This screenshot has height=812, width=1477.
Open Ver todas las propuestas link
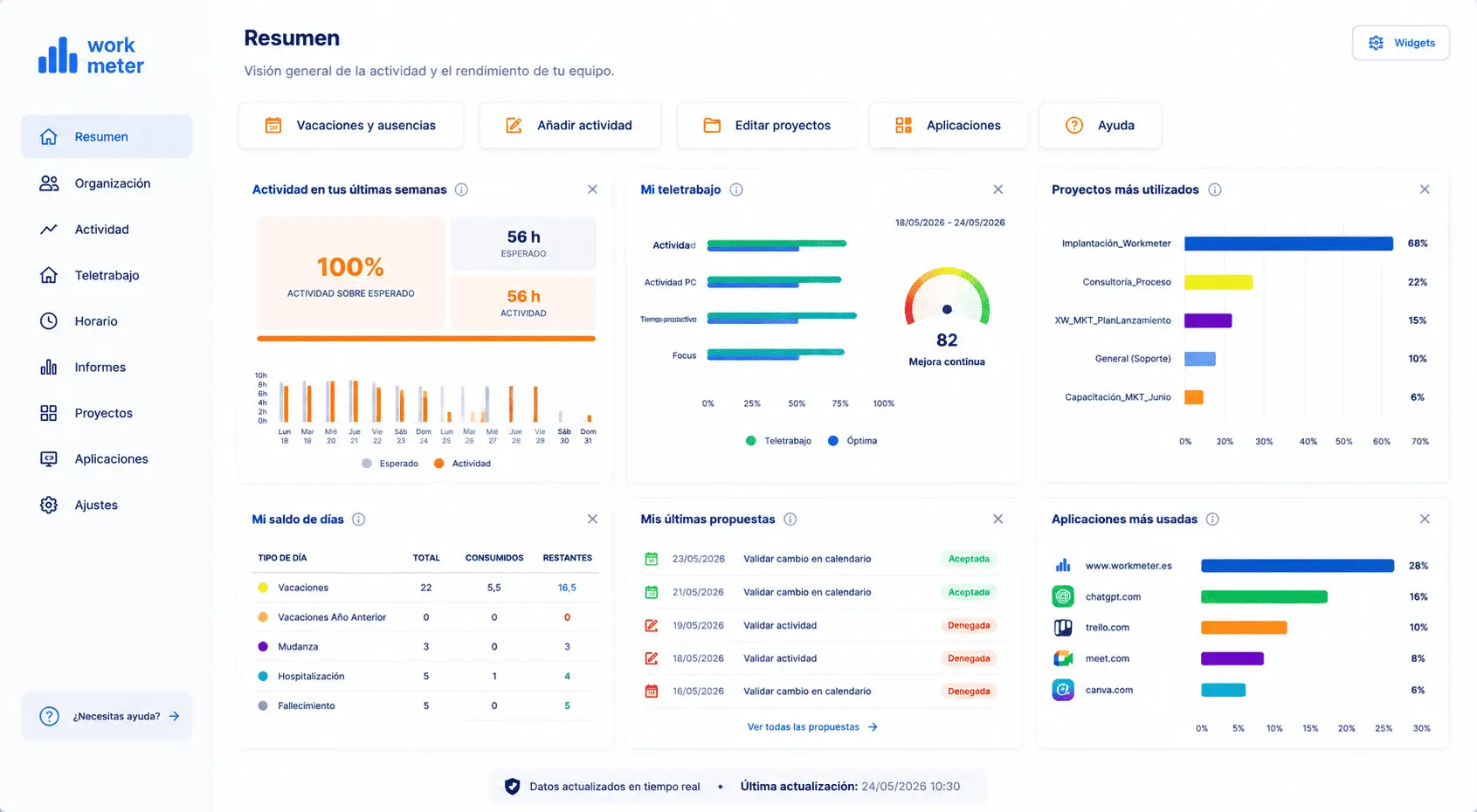click(x=812, y=727)
